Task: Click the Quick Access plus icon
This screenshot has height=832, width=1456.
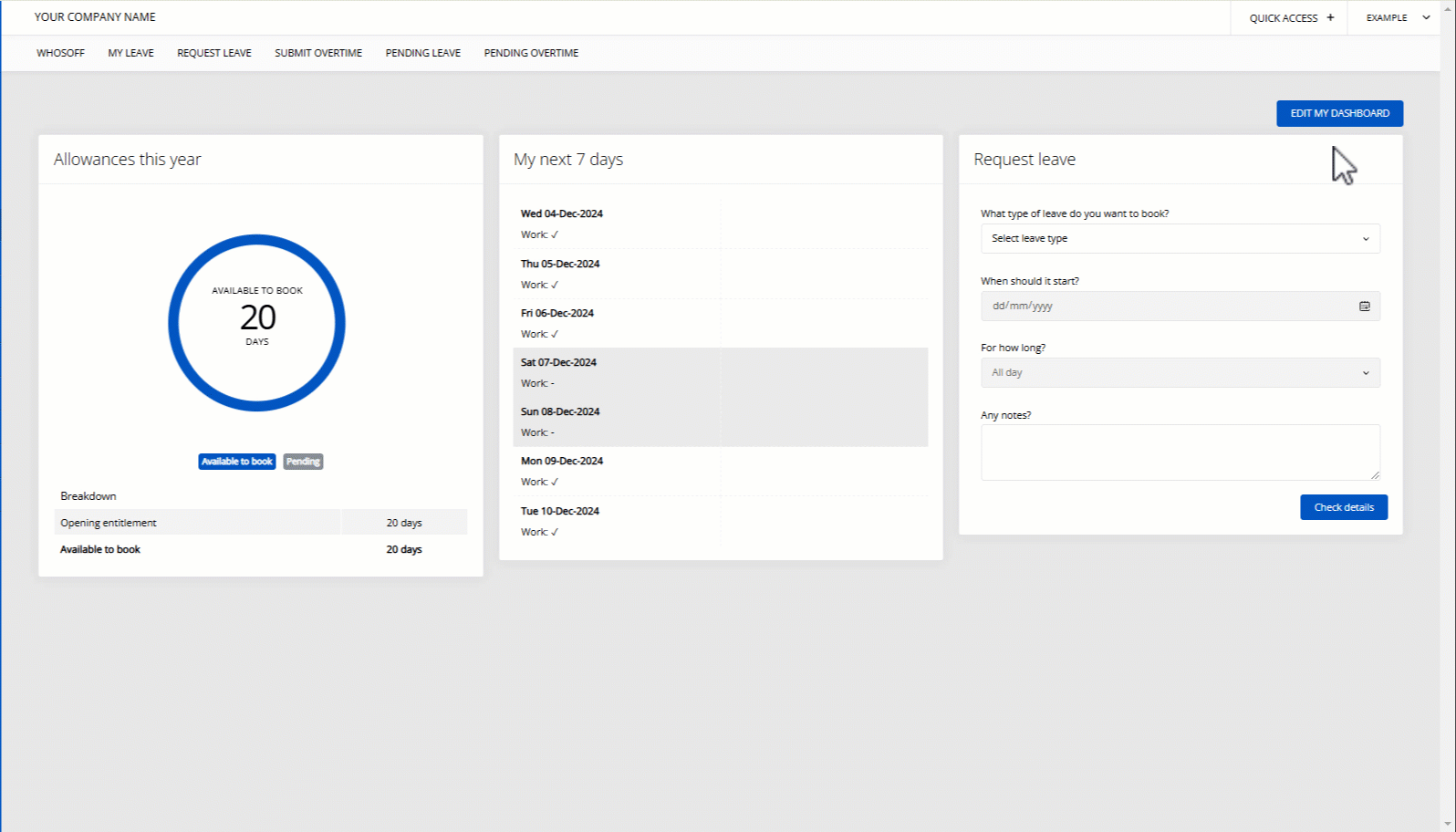Action: click(x=1330, y=17)
